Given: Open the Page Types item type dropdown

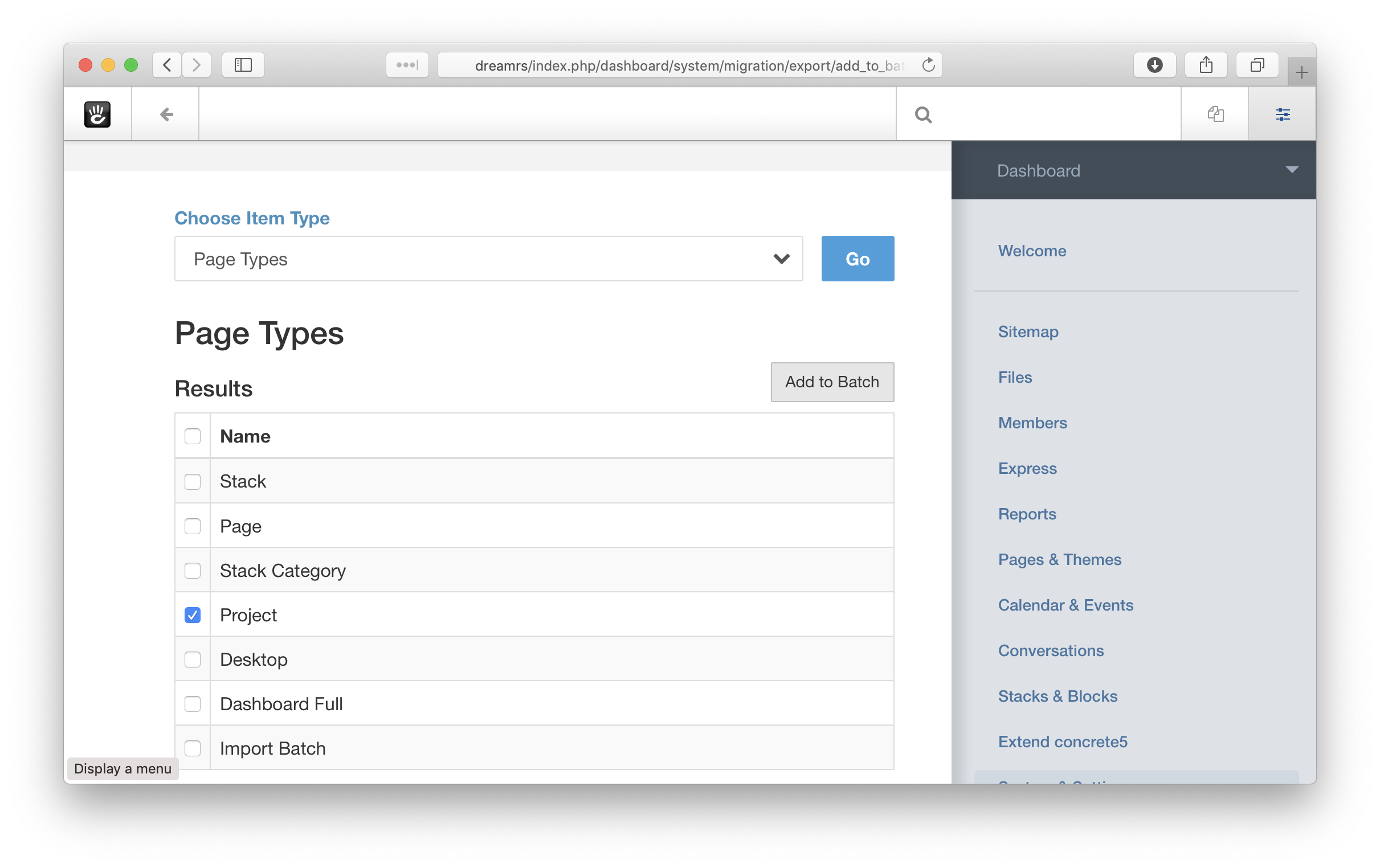Looking at the screenshot, I should pos(488,259).
